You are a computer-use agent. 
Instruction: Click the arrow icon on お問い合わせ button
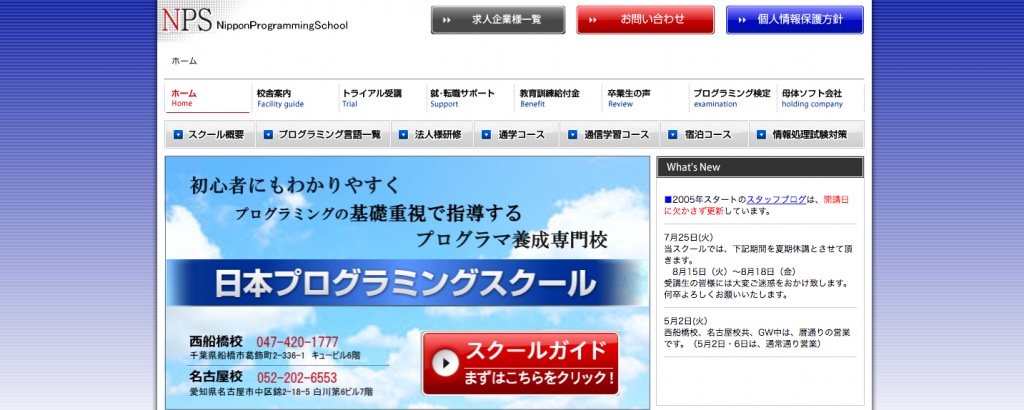(x=593, y=20)
